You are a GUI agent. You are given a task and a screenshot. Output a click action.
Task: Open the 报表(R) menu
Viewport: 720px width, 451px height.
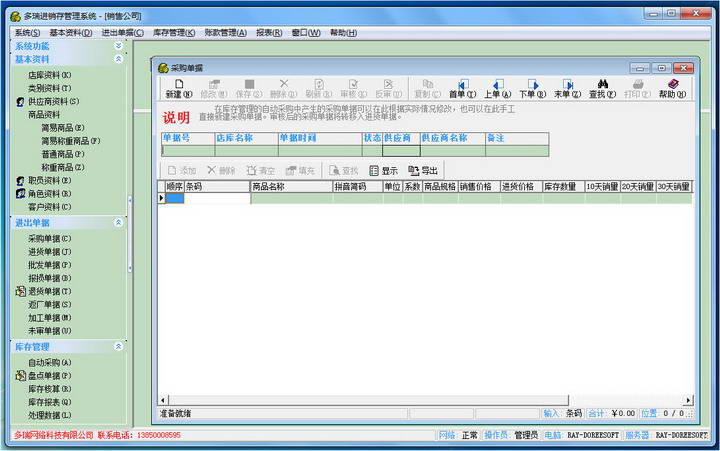[x=269, y=33]
